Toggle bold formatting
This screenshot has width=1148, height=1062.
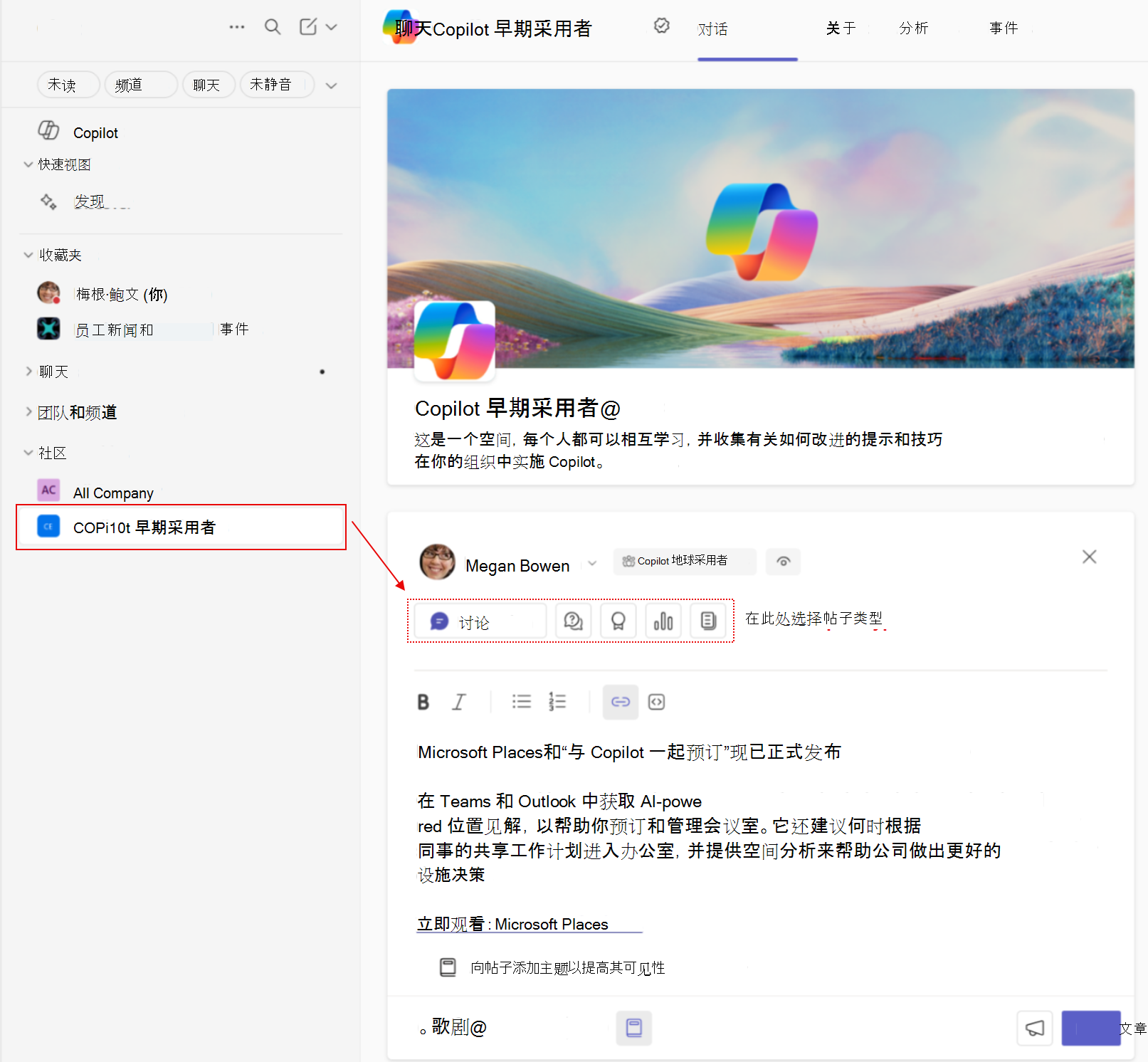coord(423,702)
